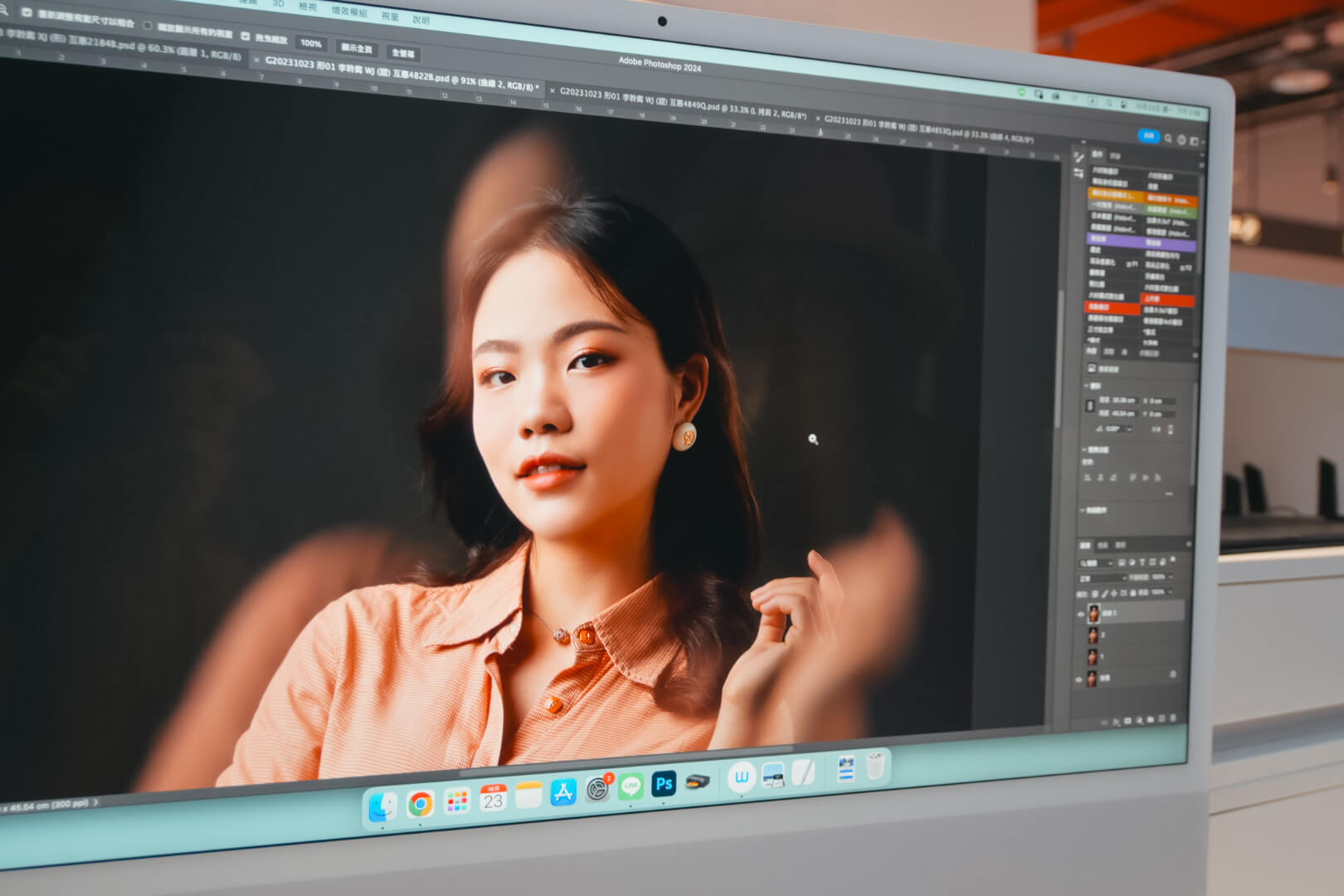Viewport: 1344px width, 896px height.
Task: Collapse the align section in Properties panel
Action: coord(1084,450)
